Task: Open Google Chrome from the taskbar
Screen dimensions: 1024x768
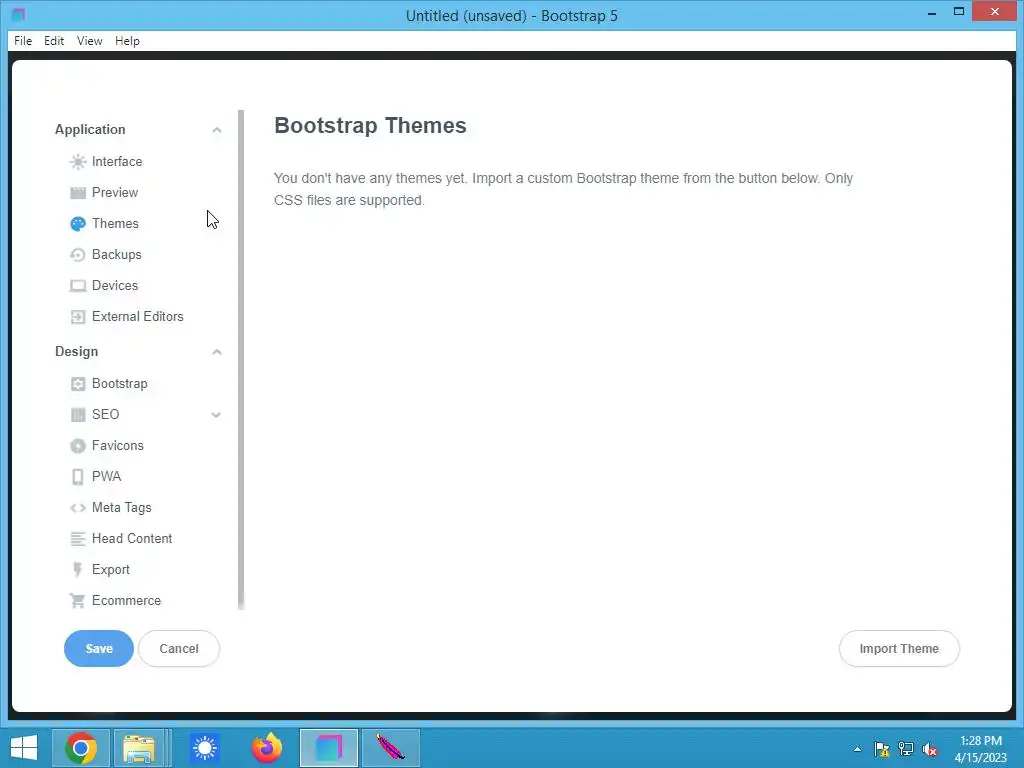Action: tap(81, 748)
